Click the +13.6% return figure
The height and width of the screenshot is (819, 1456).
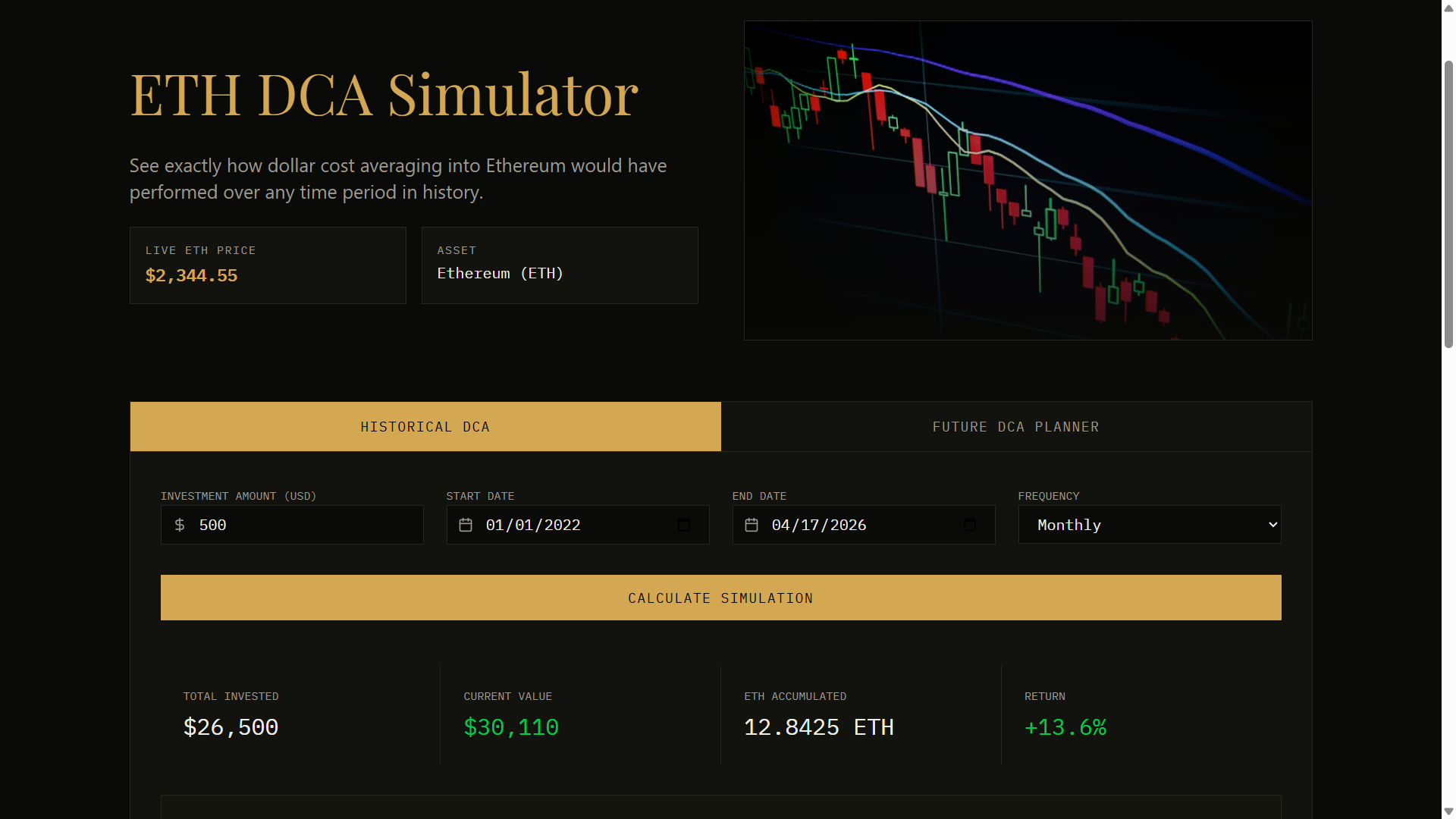1065,726
